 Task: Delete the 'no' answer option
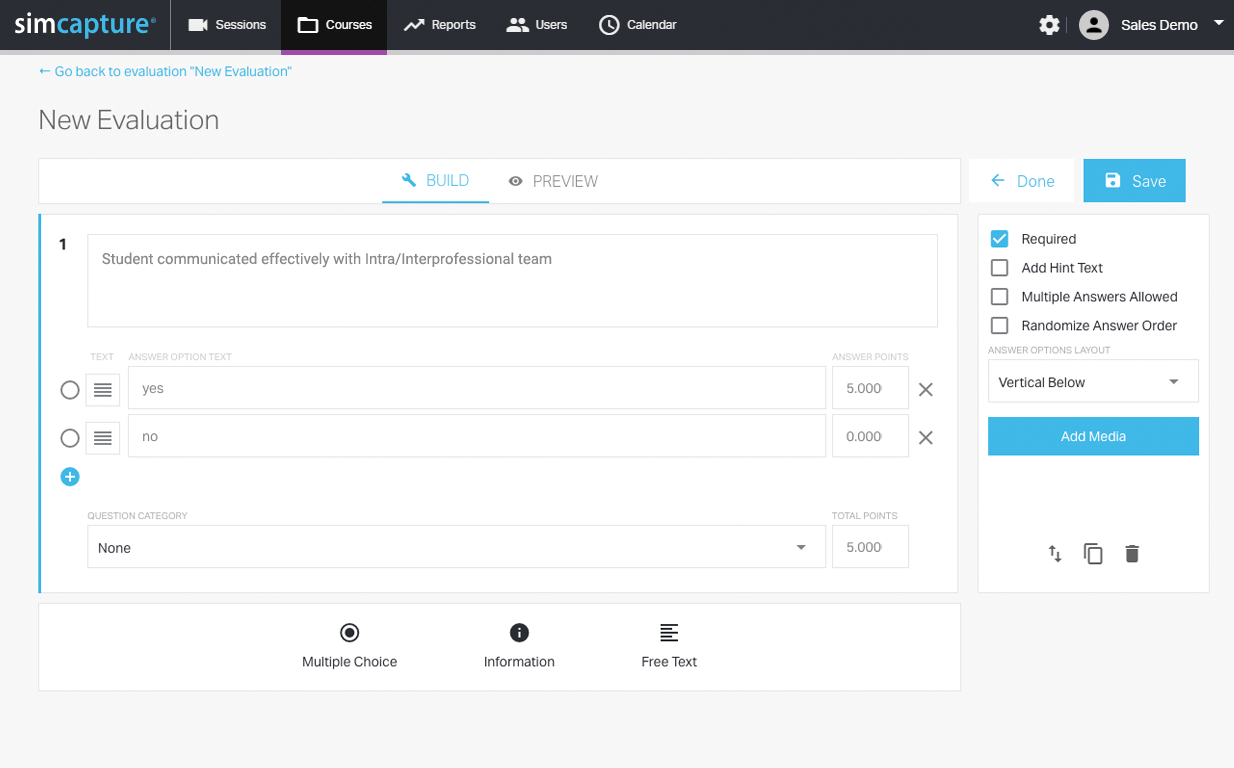(x=926, y=437)
